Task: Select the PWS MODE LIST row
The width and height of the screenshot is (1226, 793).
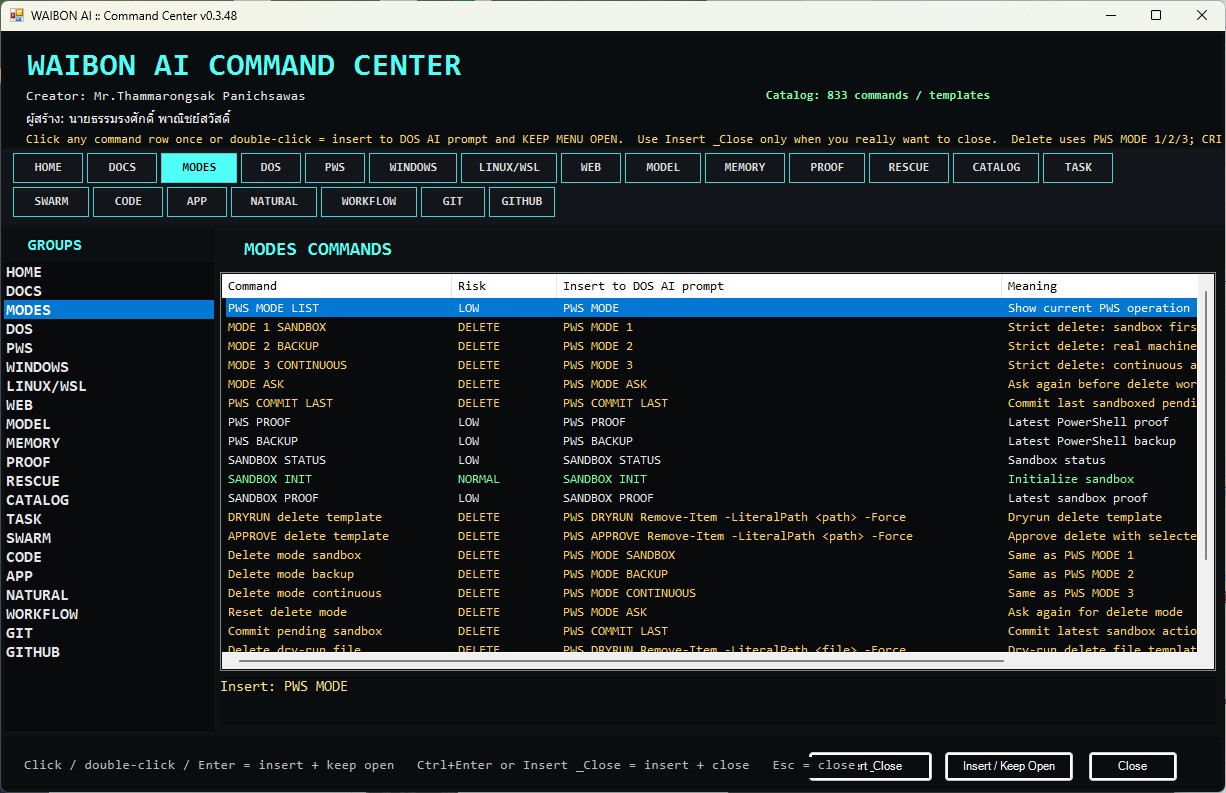Action: click(709, 308)
